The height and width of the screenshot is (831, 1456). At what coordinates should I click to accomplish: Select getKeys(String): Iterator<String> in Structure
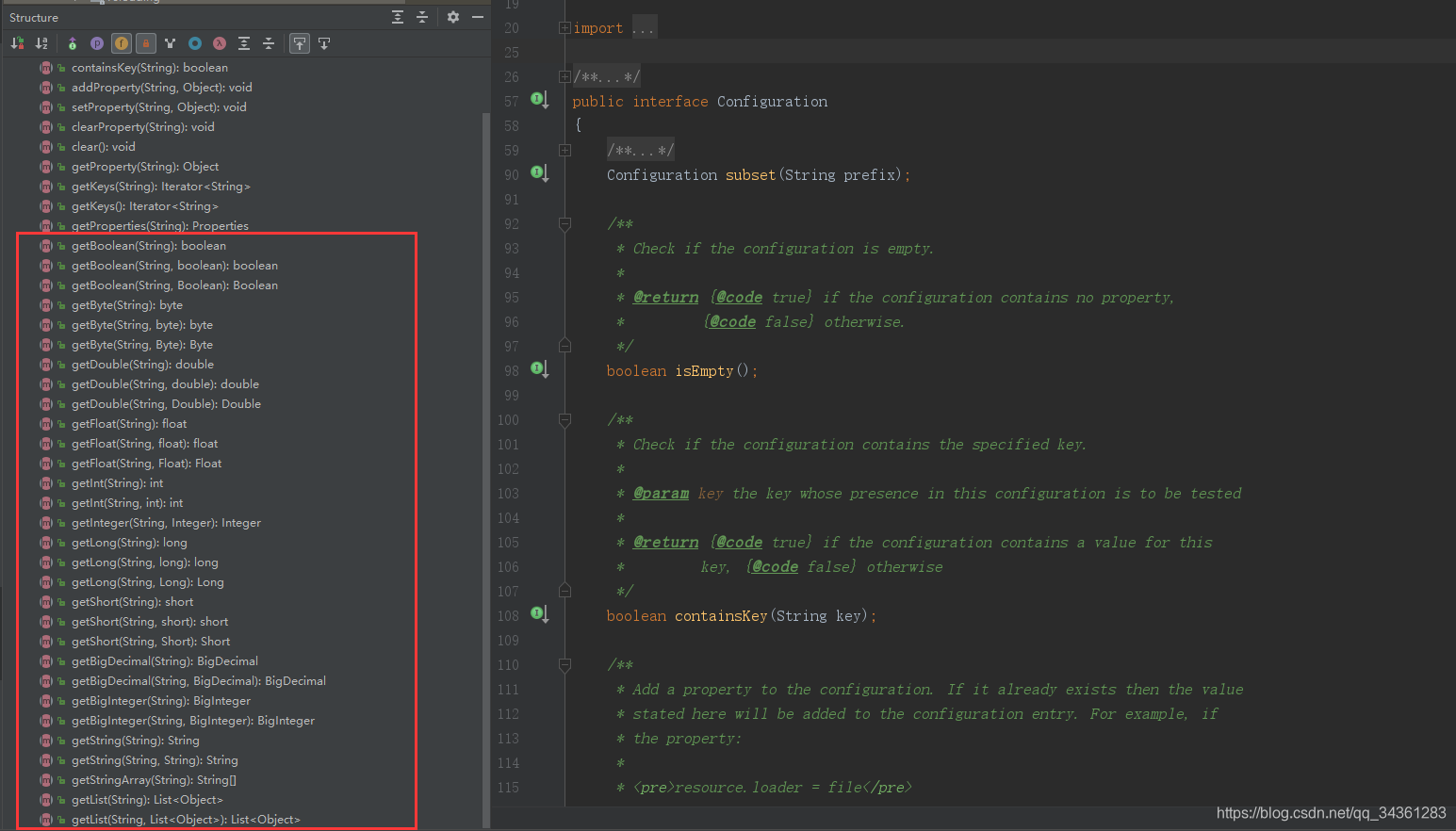point(161,187)
